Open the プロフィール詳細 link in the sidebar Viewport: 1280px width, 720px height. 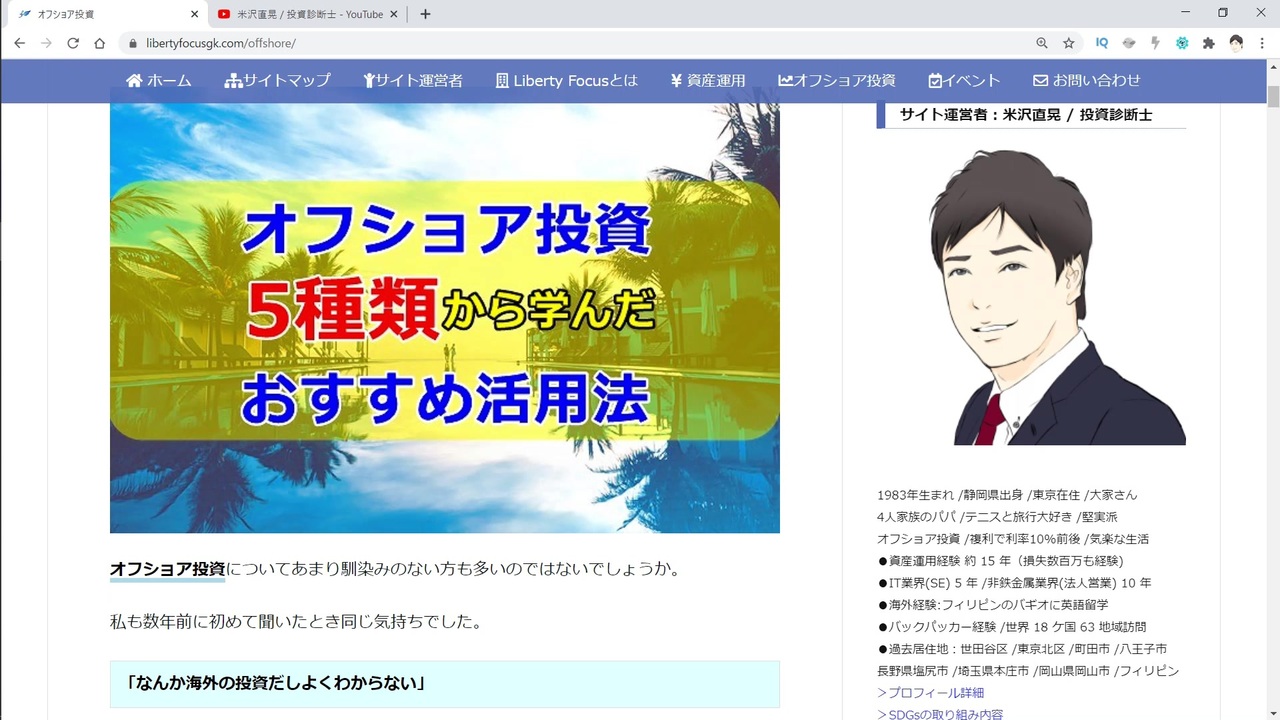[930, 692]
